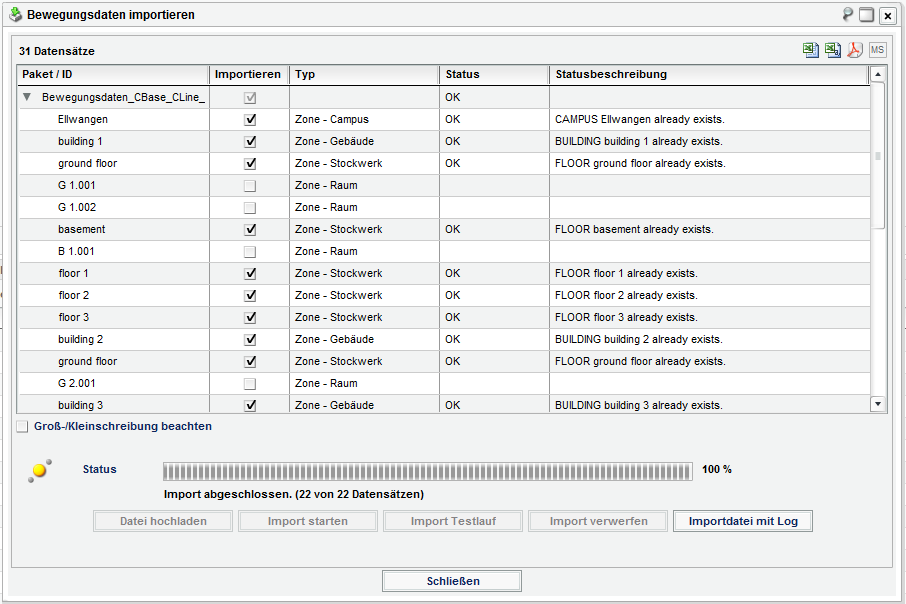Open Importdatei mit Log
This screenshot has width=906, height=604.
(742, 521)
